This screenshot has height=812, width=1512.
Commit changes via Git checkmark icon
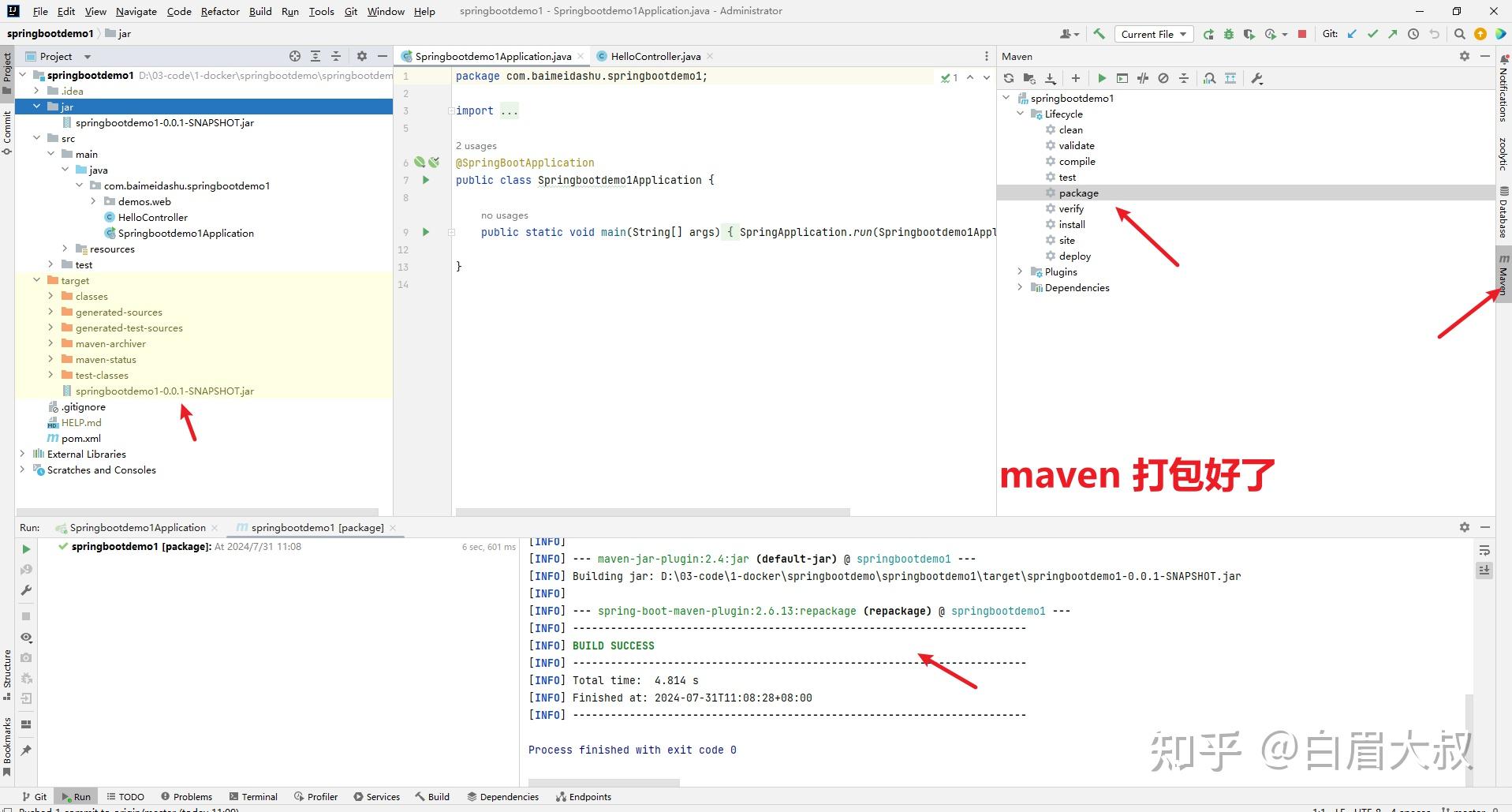[1373, 34]
